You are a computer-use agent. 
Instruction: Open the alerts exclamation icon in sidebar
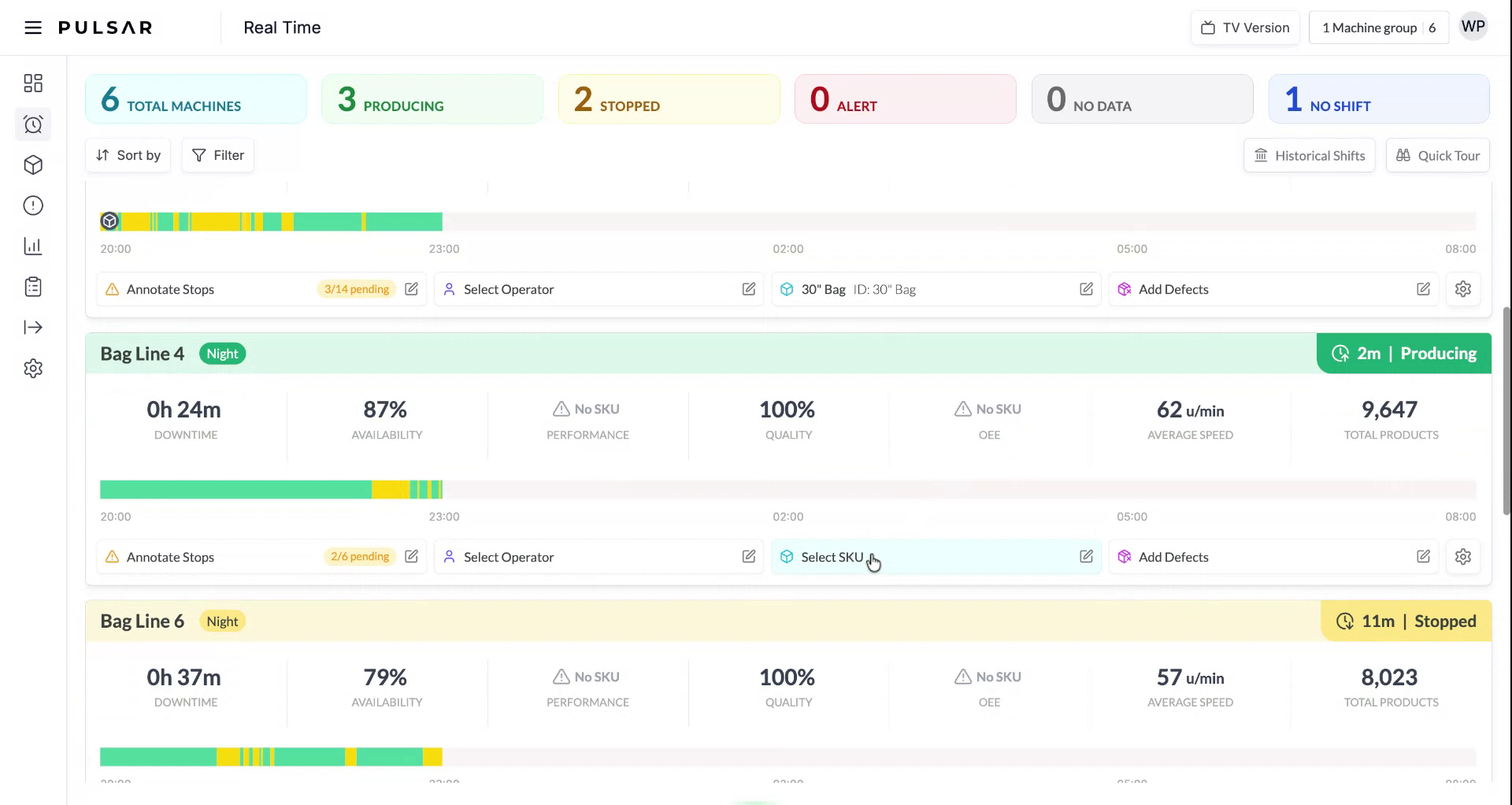33,206
